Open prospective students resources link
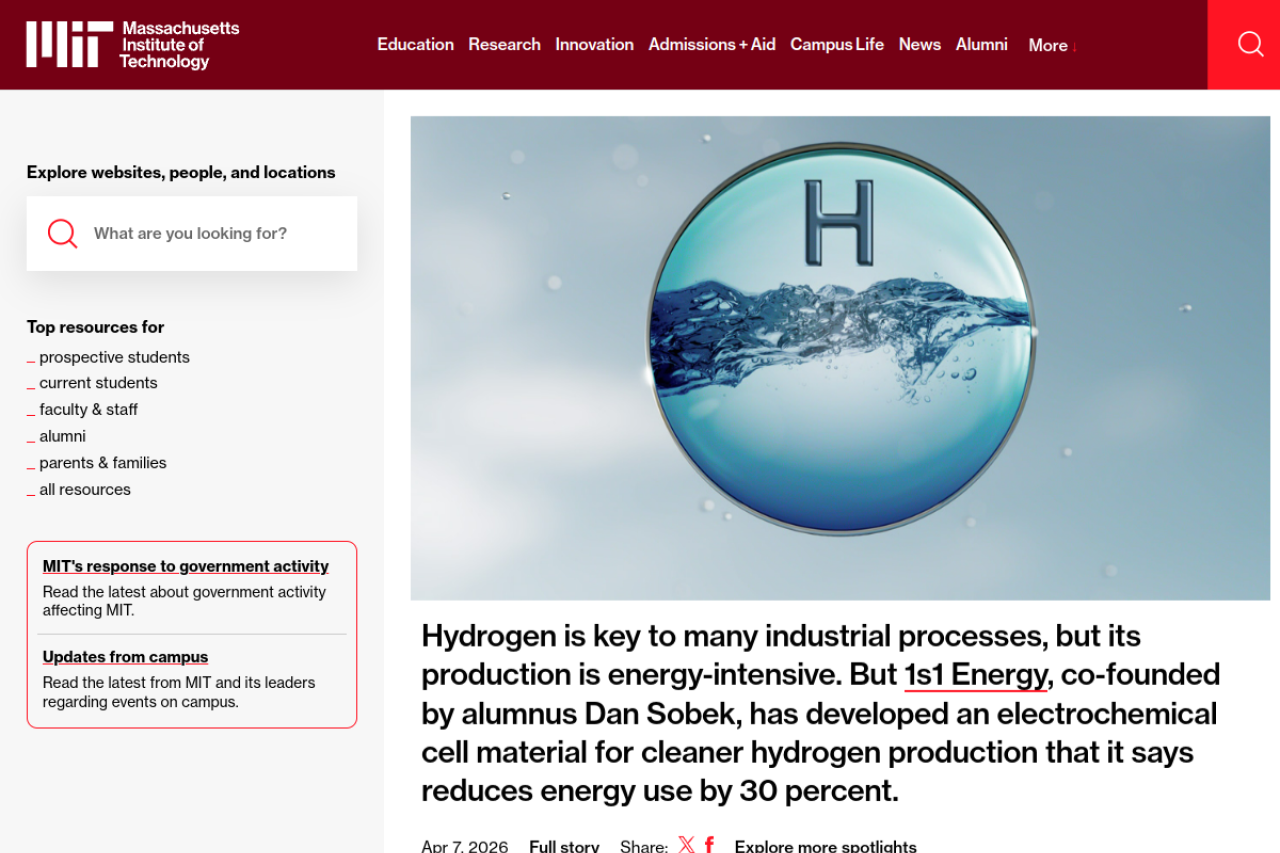This screenshot has width=1280, height=853. coord(114,357)
